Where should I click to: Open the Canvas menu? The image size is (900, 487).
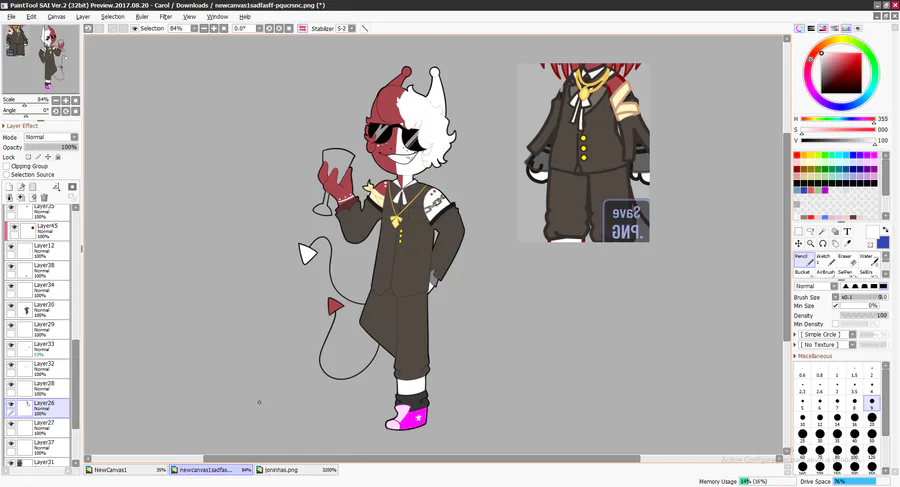56,17
